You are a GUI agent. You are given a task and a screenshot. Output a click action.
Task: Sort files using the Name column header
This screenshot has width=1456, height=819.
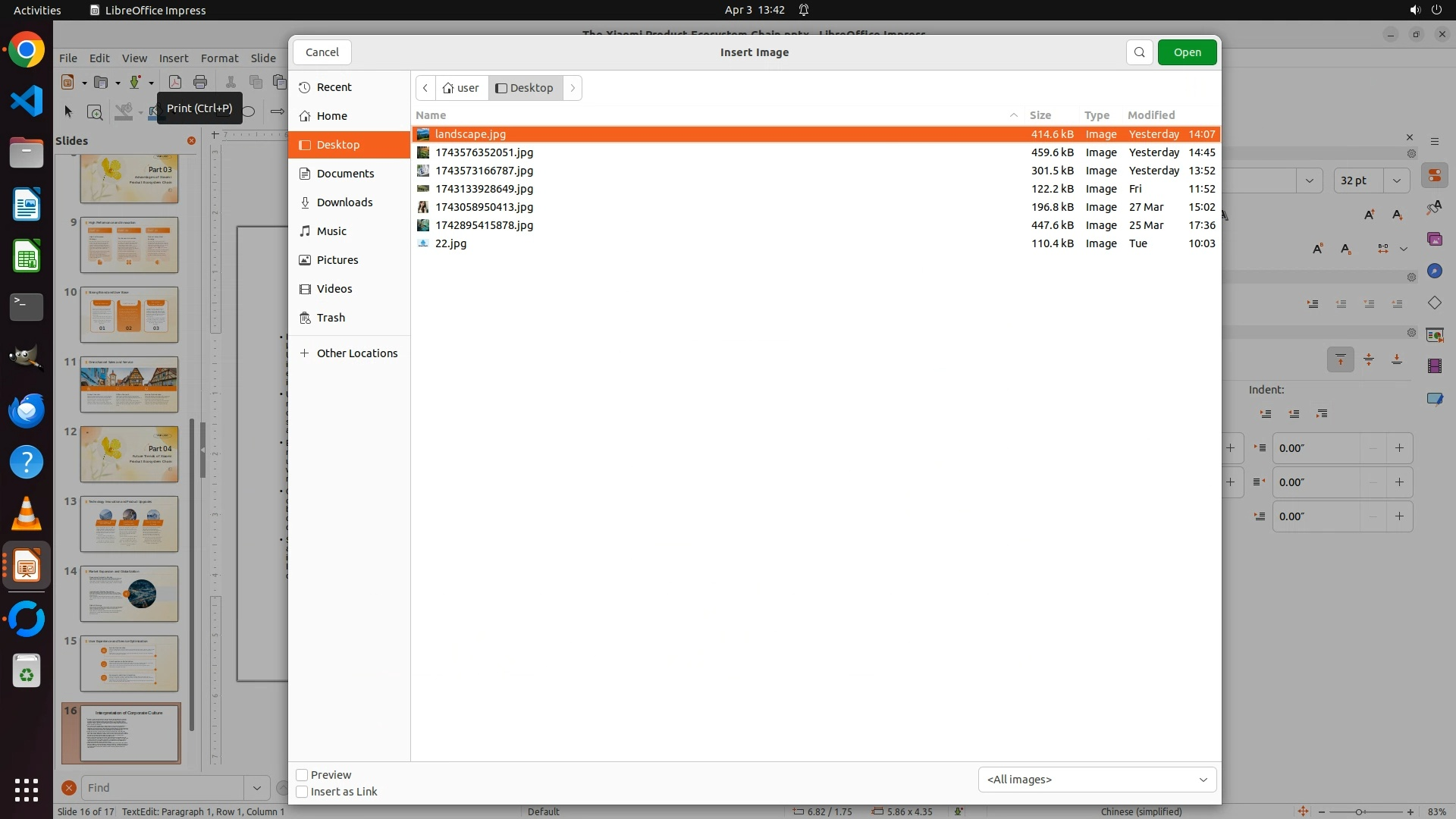(x=431, y=115)
